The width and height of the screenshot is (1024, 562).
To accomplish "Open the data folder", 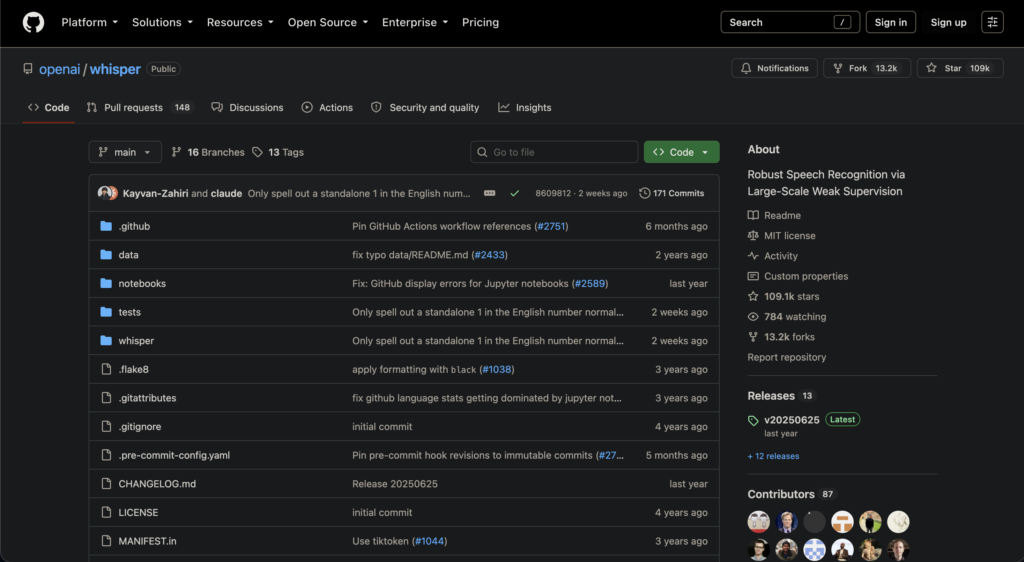I will [129, 255].
